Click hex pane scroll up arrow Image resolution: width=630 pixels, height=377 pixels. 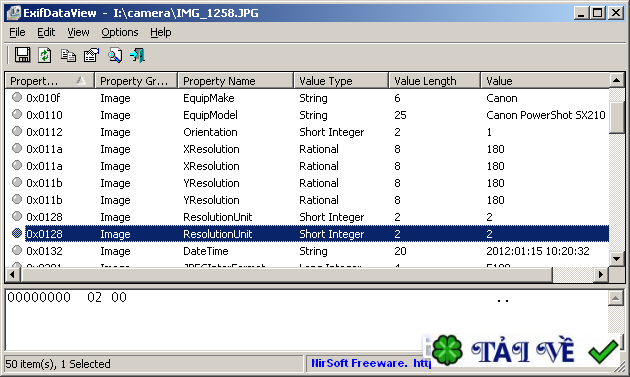616,298
